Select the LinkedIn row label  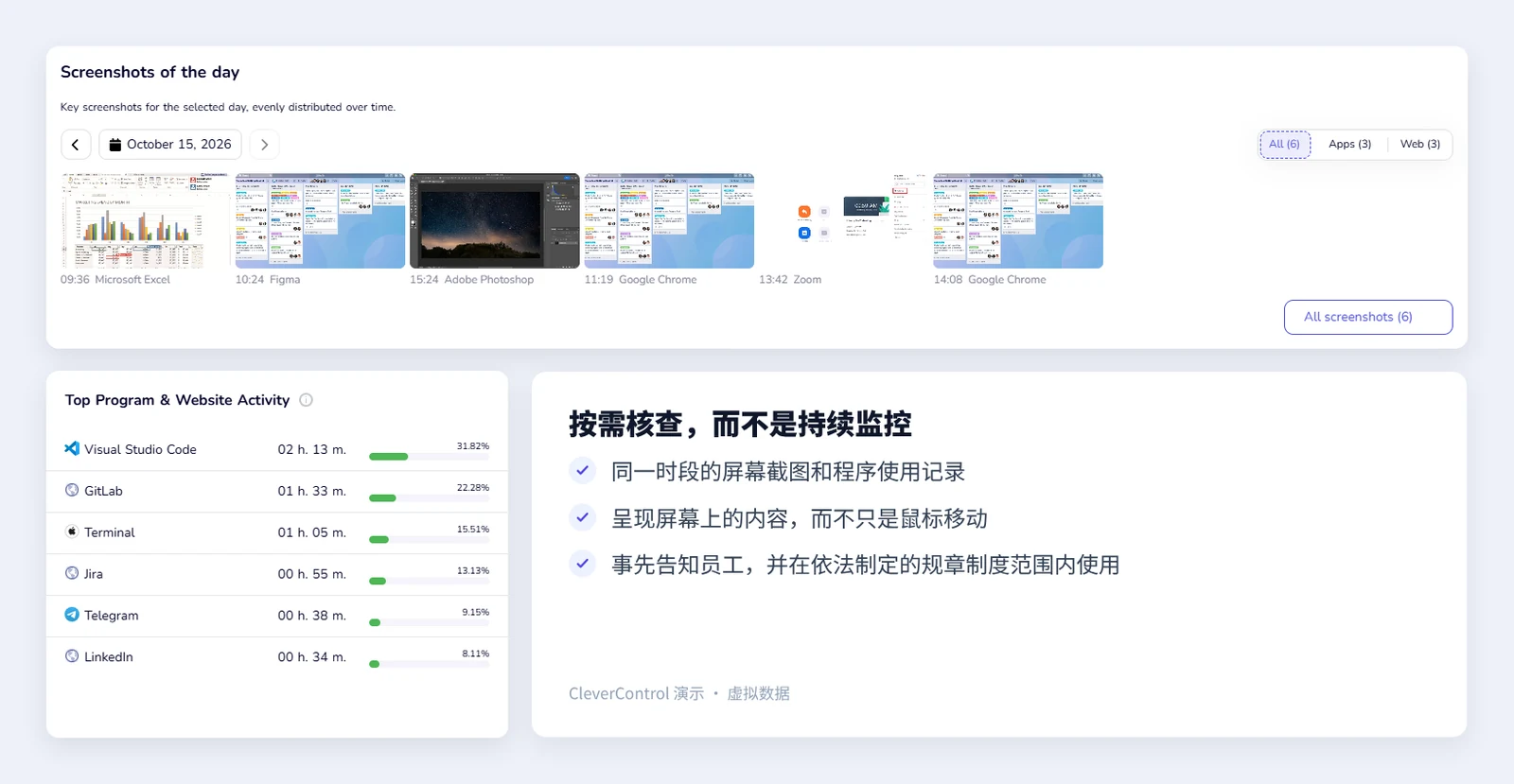pos(109,657)
